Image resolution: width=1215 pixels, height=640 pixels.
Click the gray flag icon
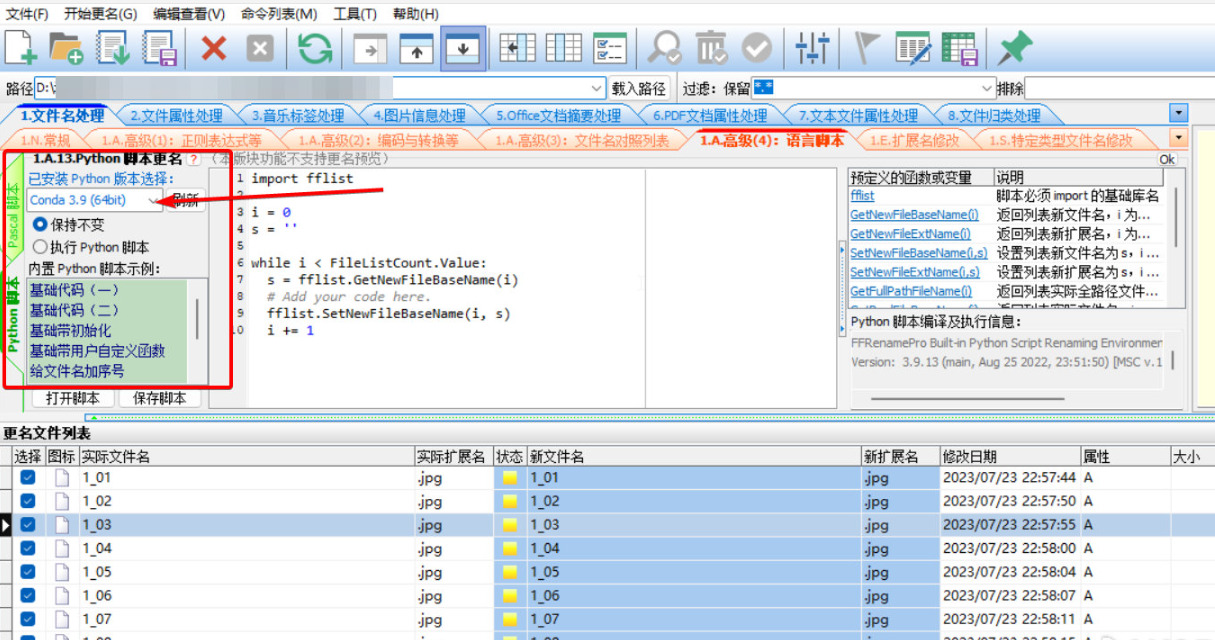866,47
